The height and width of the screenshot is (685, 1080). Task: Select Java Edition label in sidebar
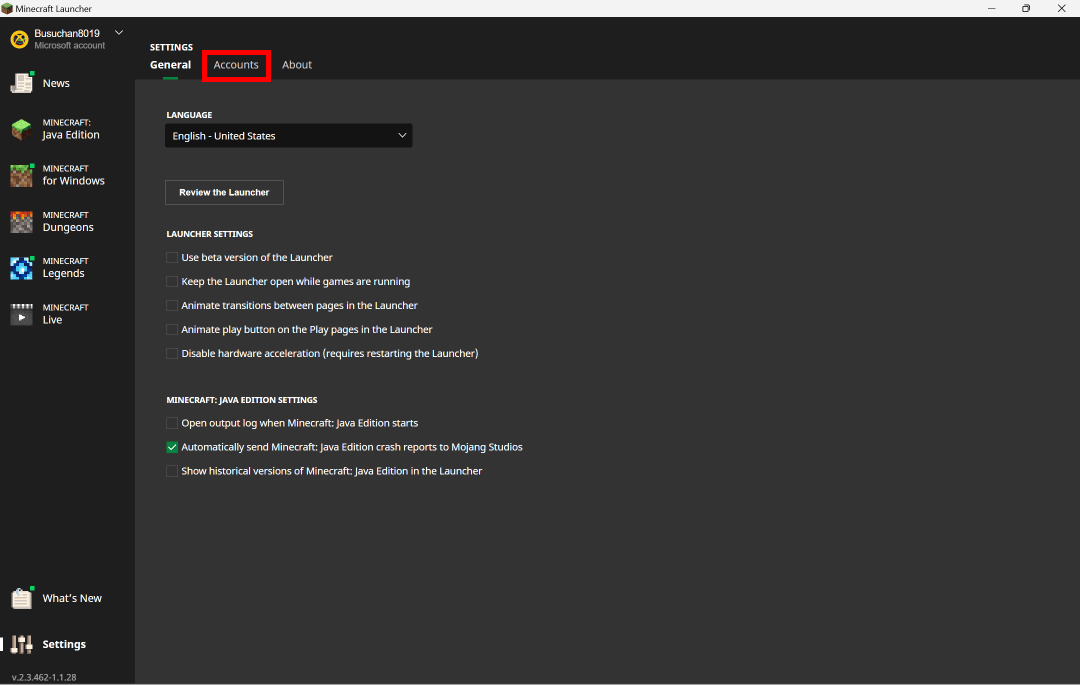coord(71,135)
